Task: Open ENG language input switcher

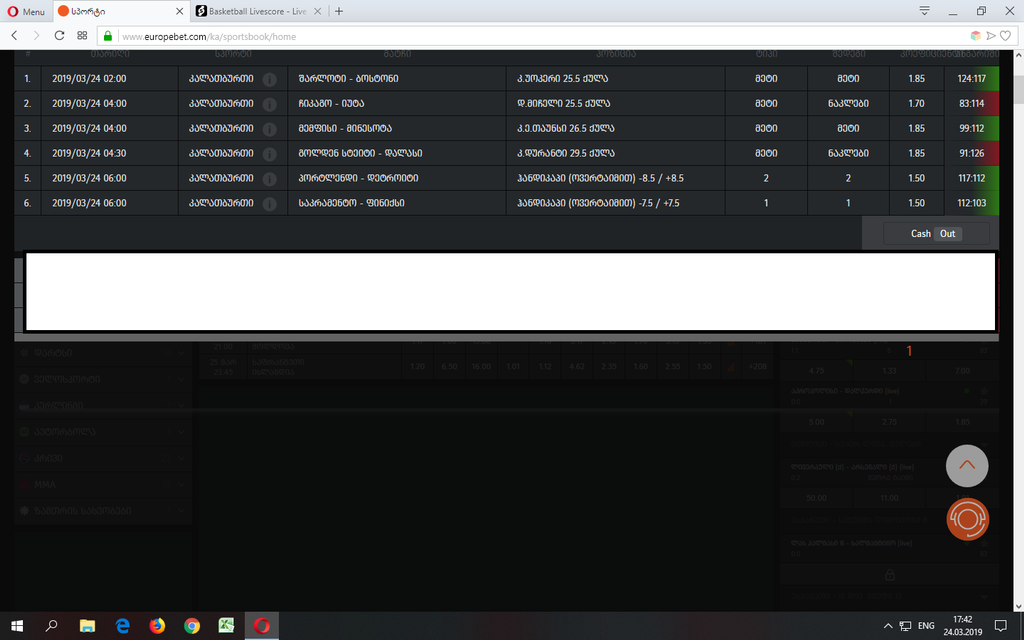Action: pos(926,626)
